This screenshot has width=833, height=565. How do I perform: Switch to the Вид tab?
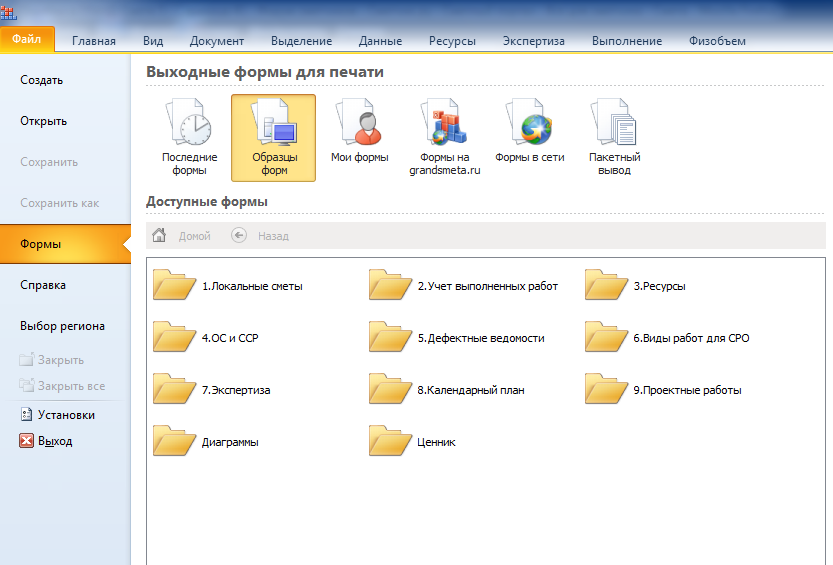click(x=153, y=41)
